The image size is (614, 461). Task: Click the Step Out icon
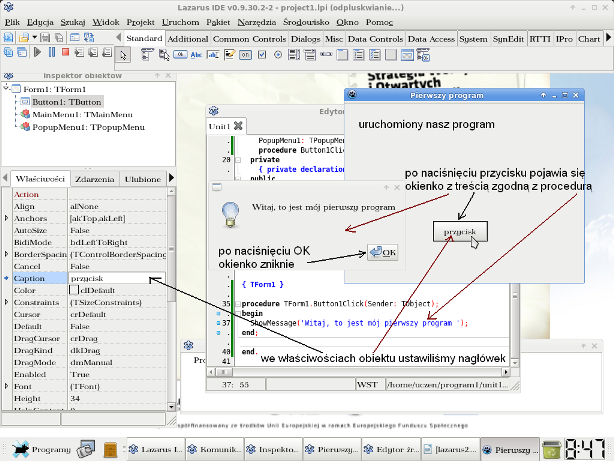(x=107, y=52)
